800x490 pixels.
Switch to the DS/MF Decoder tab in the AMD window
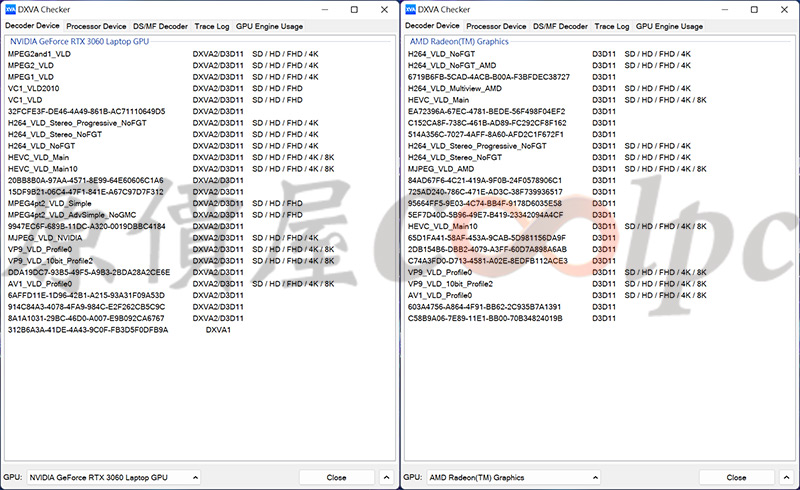[x=560, y=26]
